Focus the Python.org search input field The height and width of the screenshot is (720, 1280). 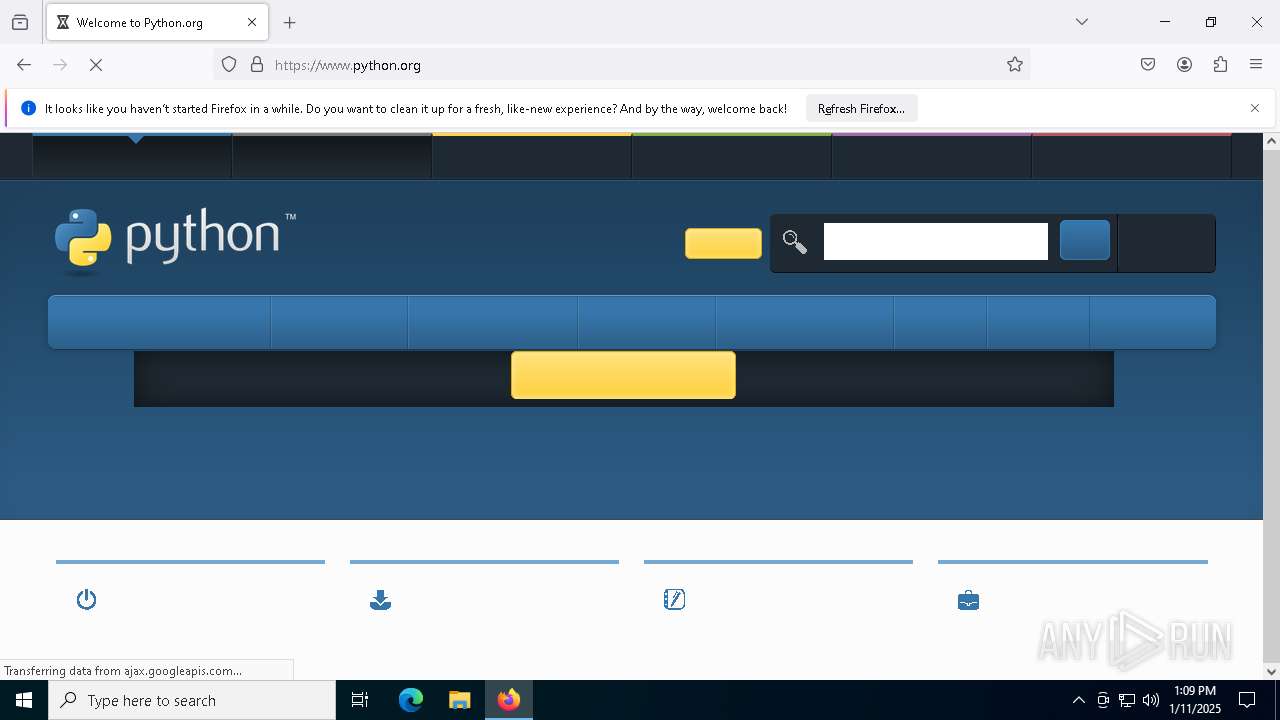[936, 241]
